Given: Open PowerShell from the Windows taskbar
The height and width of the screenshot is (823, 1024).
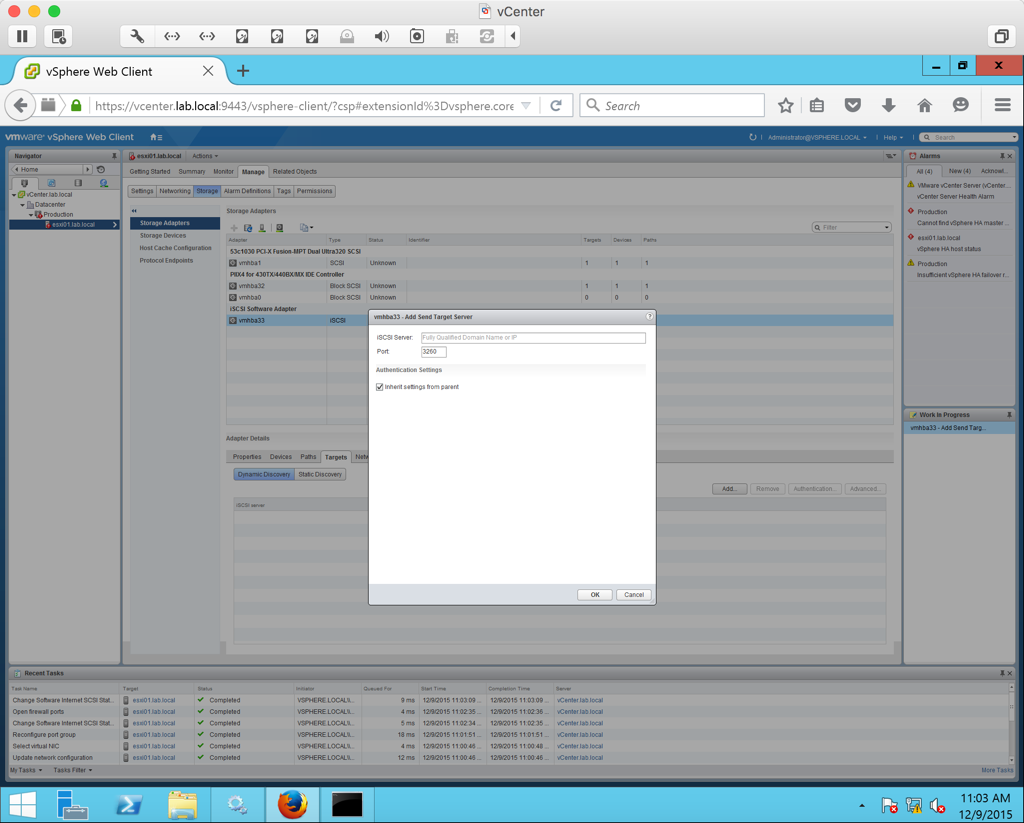Looking at the screenshot, I should (x=128, y=804).
